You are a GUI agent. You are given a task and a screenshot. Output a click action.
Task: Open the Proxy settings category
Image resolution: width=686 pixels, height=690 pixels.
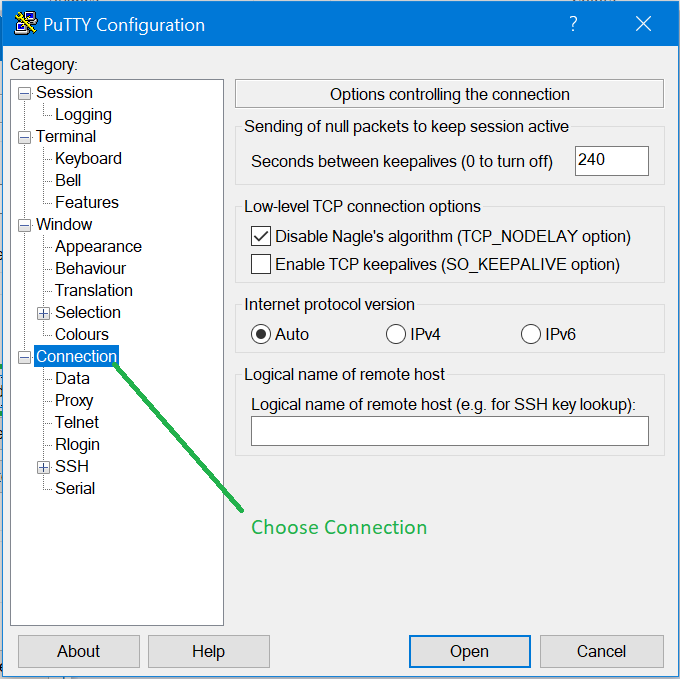(74, 401)
